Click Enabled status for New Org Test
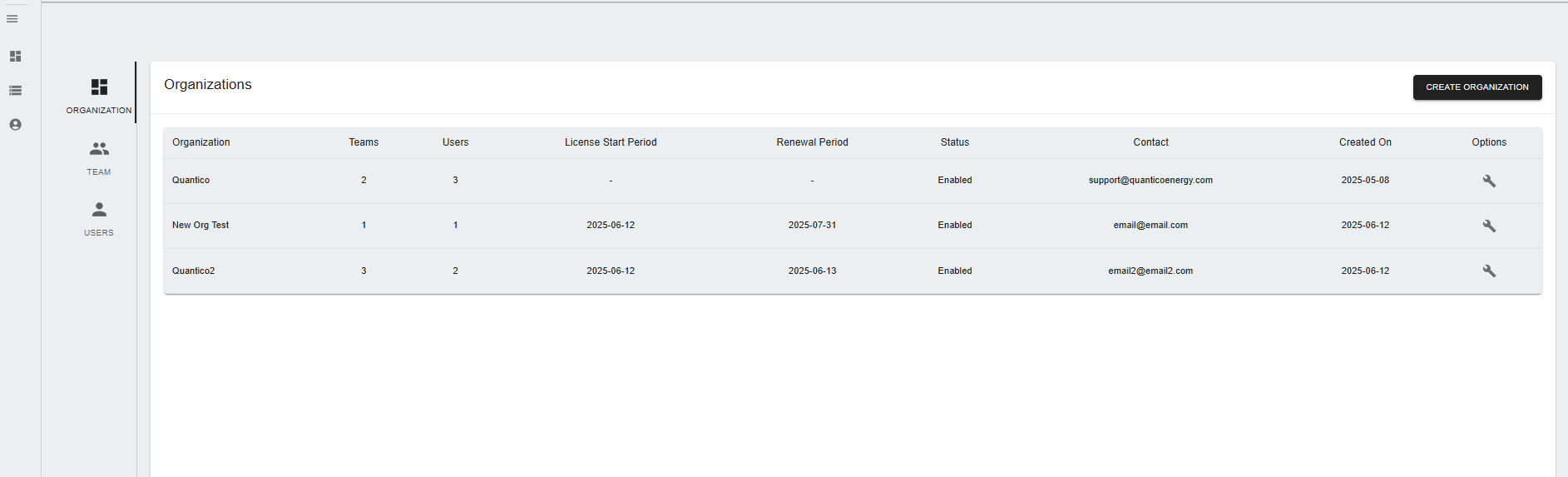The image size is (1568, 477). pyautogui.click(x=955, y=225)
